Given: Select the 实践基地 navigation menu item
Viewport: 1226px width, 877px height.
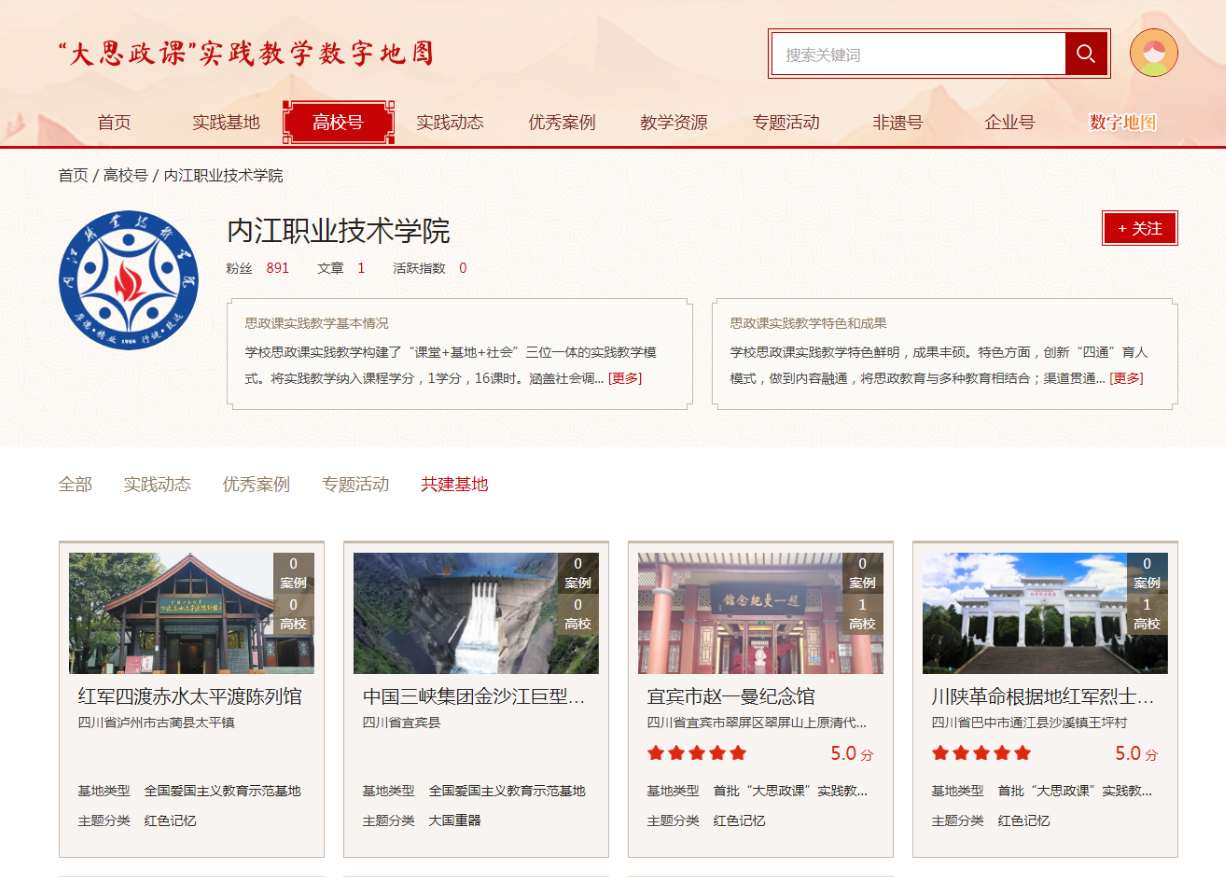Looking at the screenshot, I should 226,122.
